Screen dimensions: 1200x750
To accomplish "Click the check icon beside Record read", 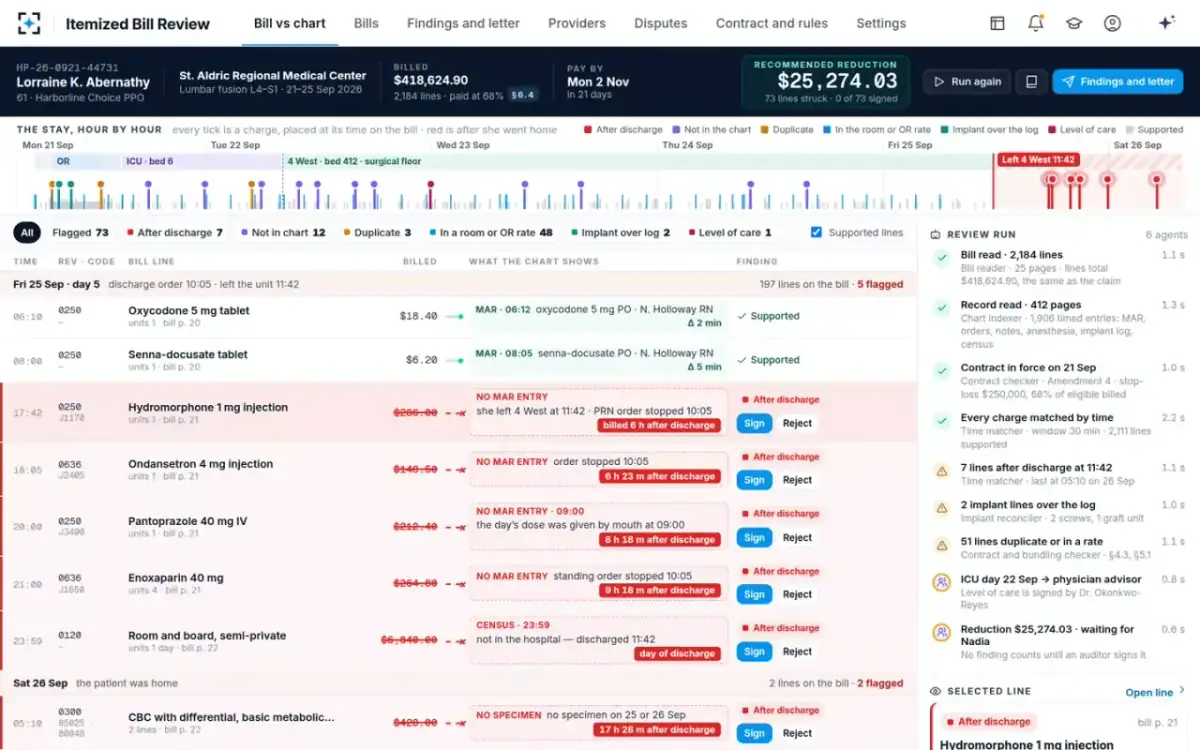I will 941,308.
